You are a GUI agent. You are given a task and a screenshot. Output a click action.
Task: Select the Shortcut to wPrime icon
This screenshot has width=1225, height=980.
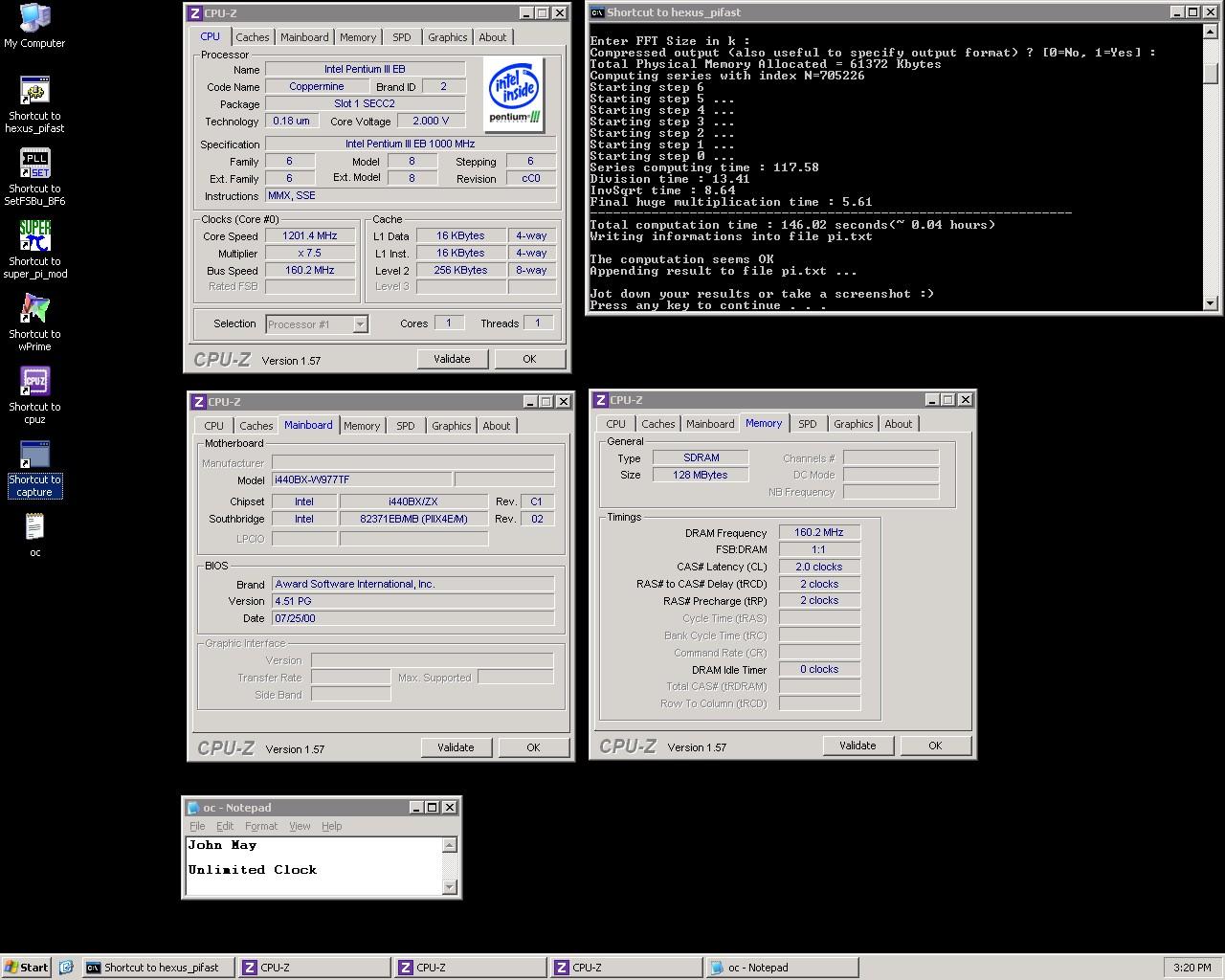click(x=34, y=323)
